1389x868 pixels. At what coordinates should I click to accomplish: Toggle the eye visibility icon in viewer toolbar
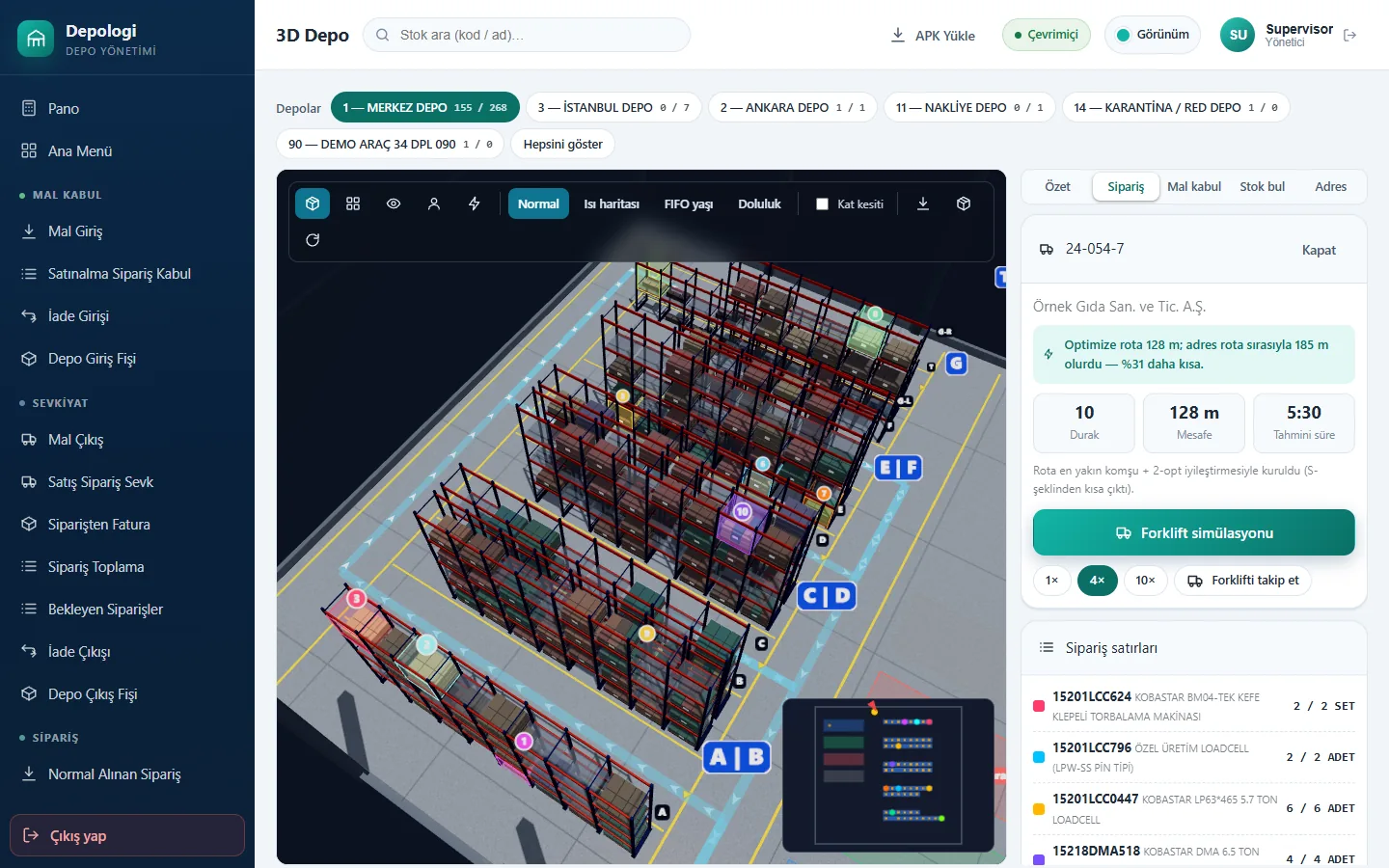pyautogui.click(x=394, y=203)
